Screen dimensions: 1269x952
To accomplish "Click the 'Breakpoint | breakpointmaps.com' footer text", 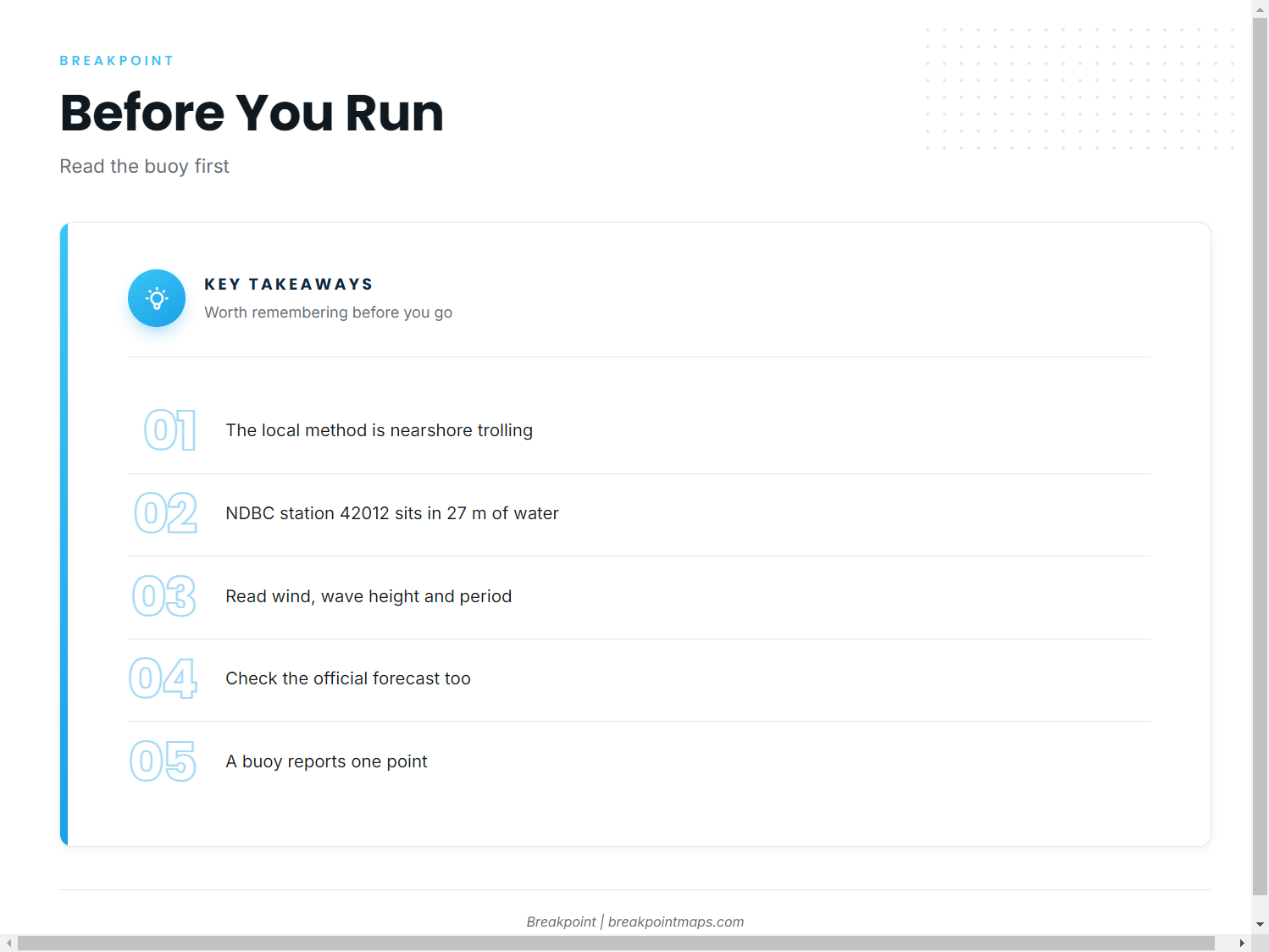I will [x=635, y=922].
